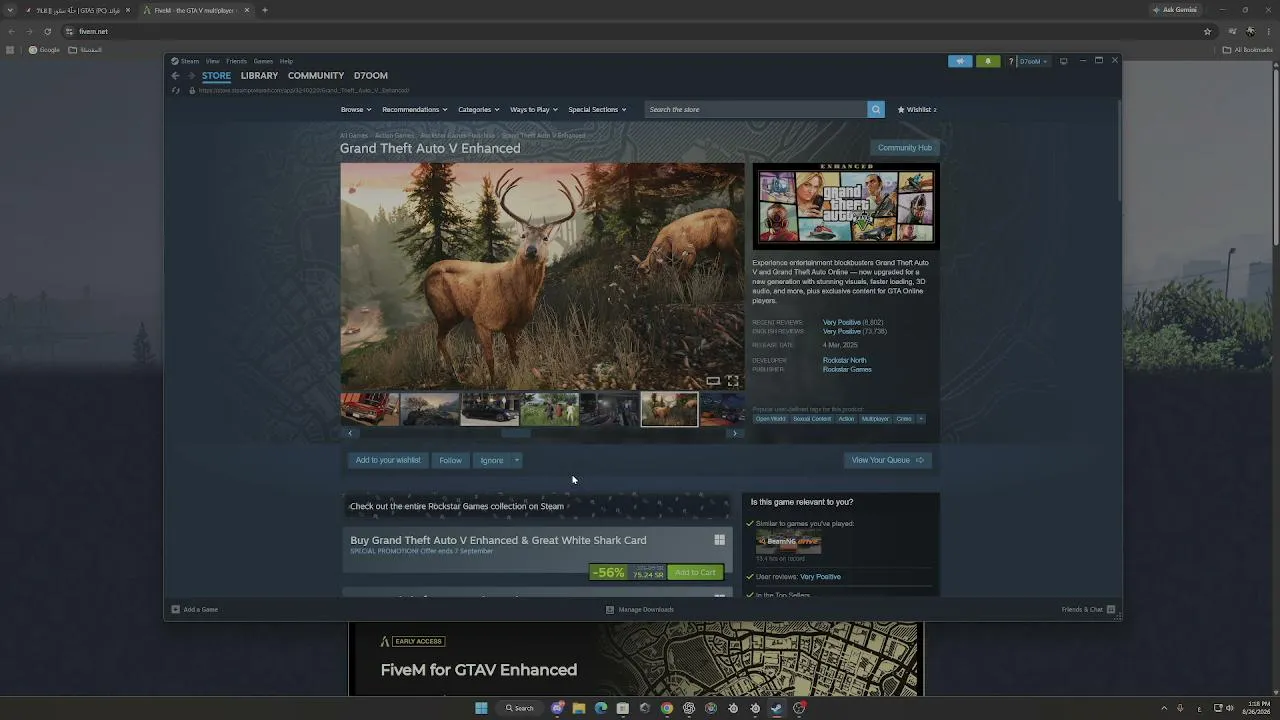Select the black sedan screenshot thumbnail
Screen dimensions: 1280x720
(x=490, y=409)
